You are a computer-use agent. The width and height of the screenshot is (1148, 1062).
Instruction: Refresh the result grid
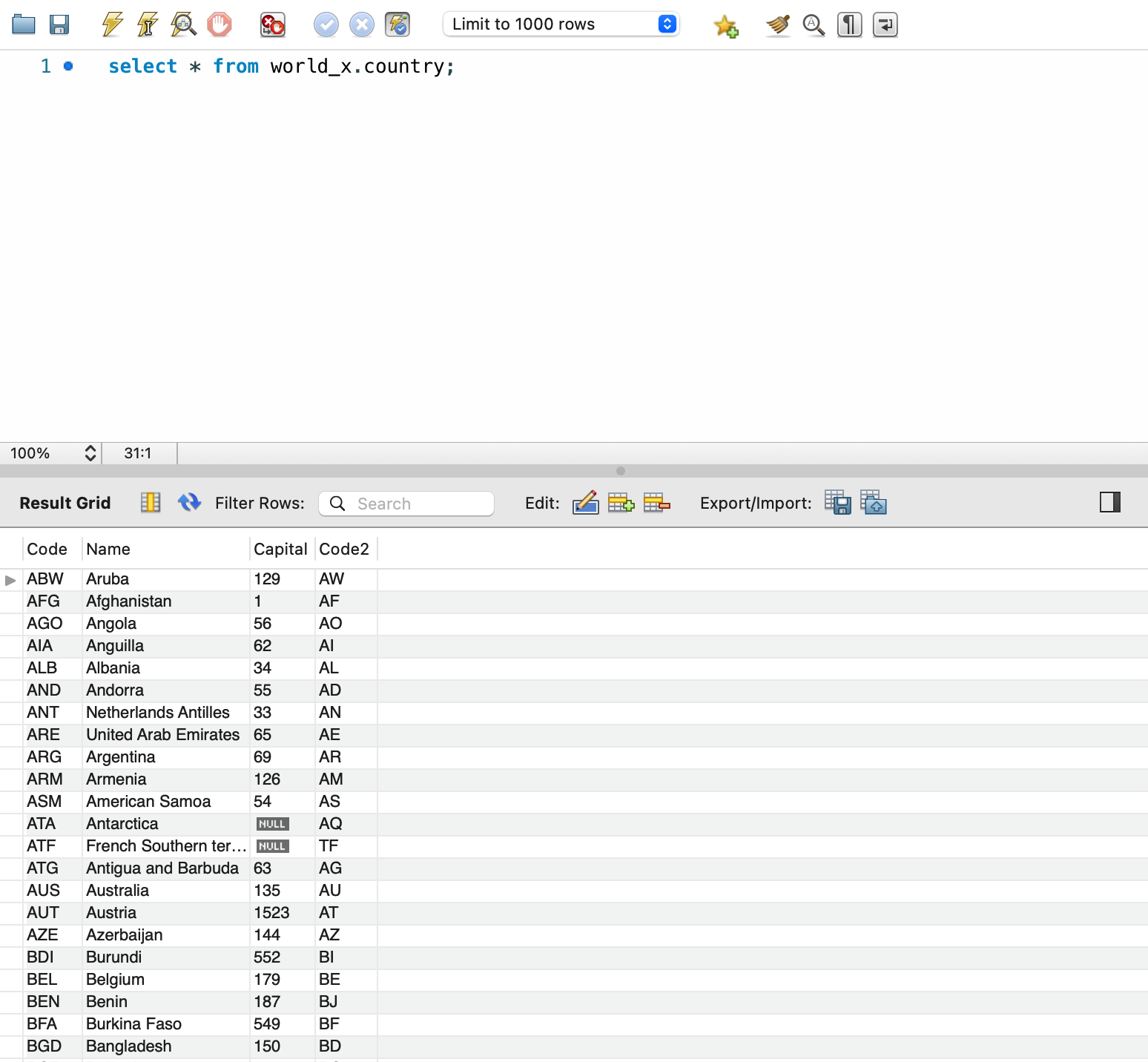[189, 502]
